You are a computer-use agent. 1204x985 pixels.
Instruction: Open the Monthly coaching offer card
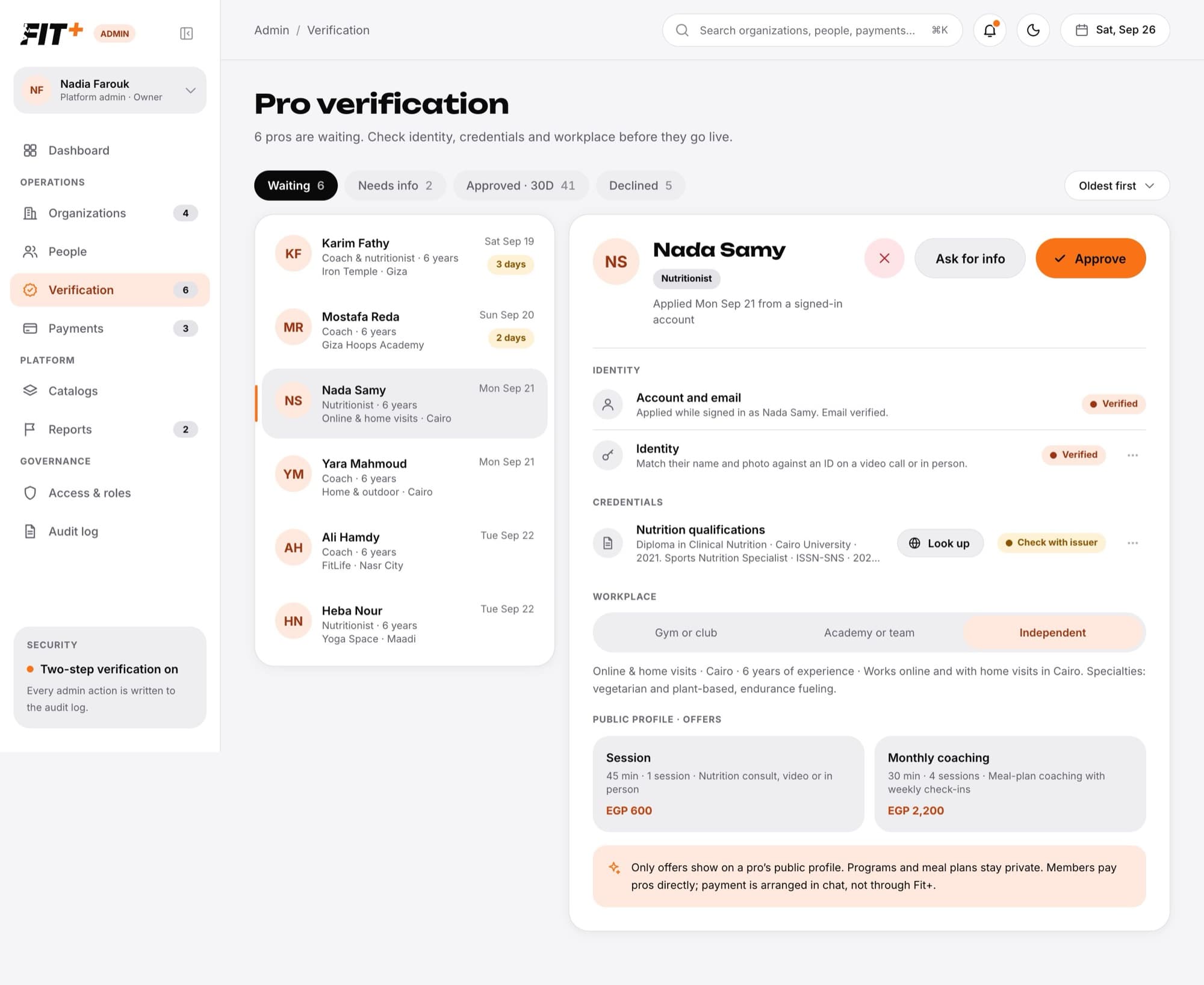[x=1010, y=784]
